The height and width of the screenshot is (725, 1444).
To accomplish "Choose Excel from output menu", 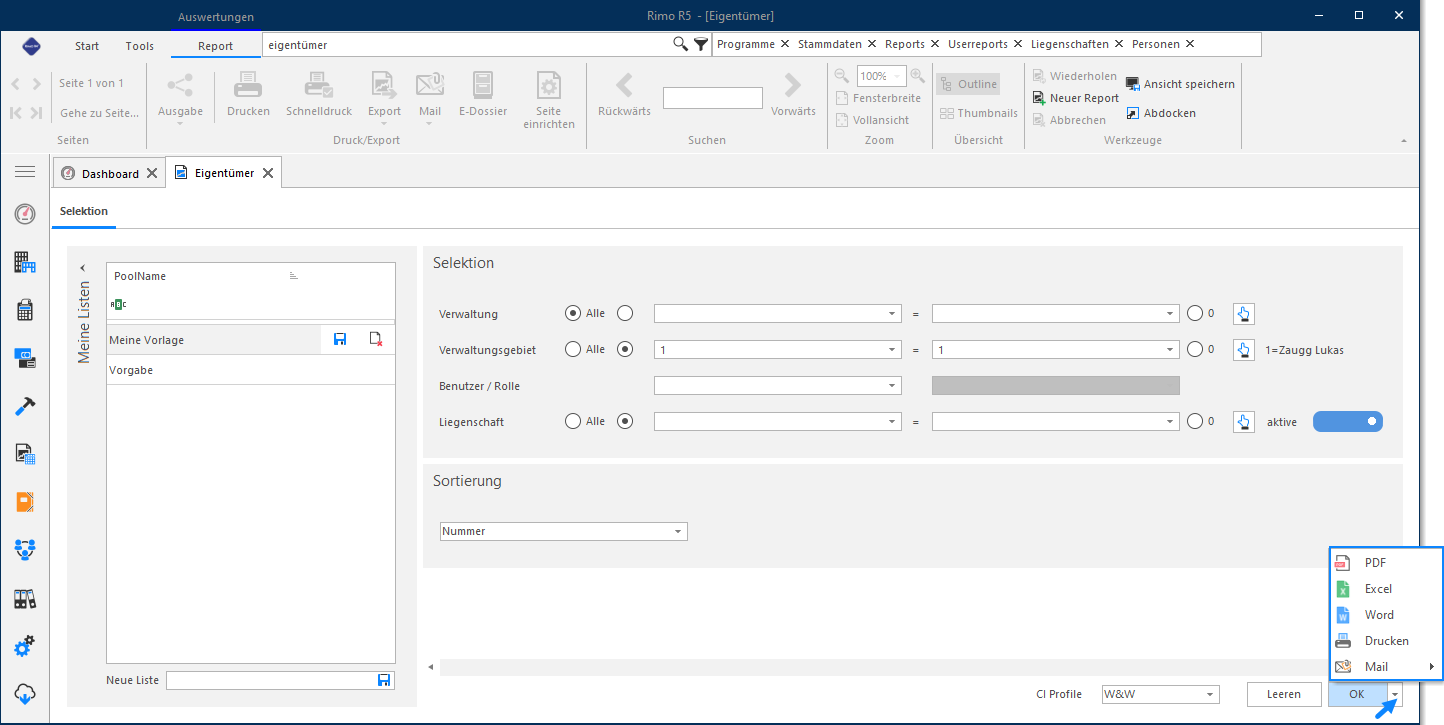I will [1387, 589].
